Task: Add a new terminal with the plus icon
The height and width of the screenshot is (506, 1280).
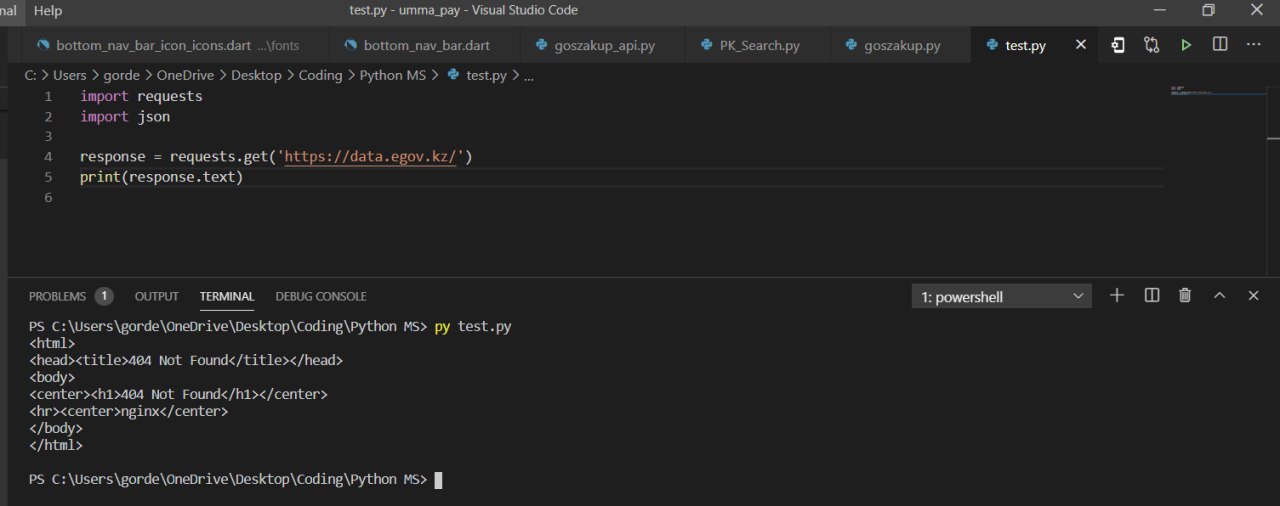Action: coord(1117,295)
